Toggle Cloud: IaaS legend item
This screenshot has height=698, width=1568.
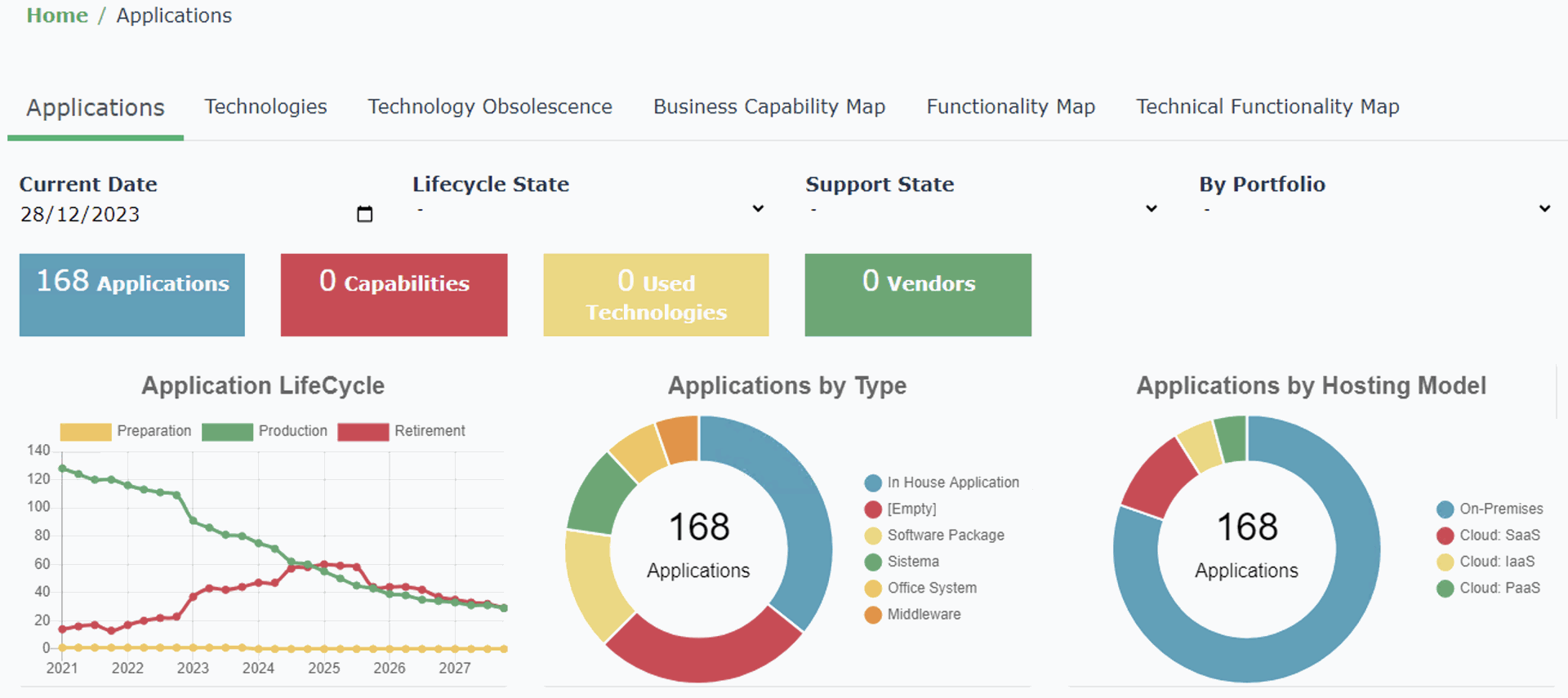[x=1486, y=562]
